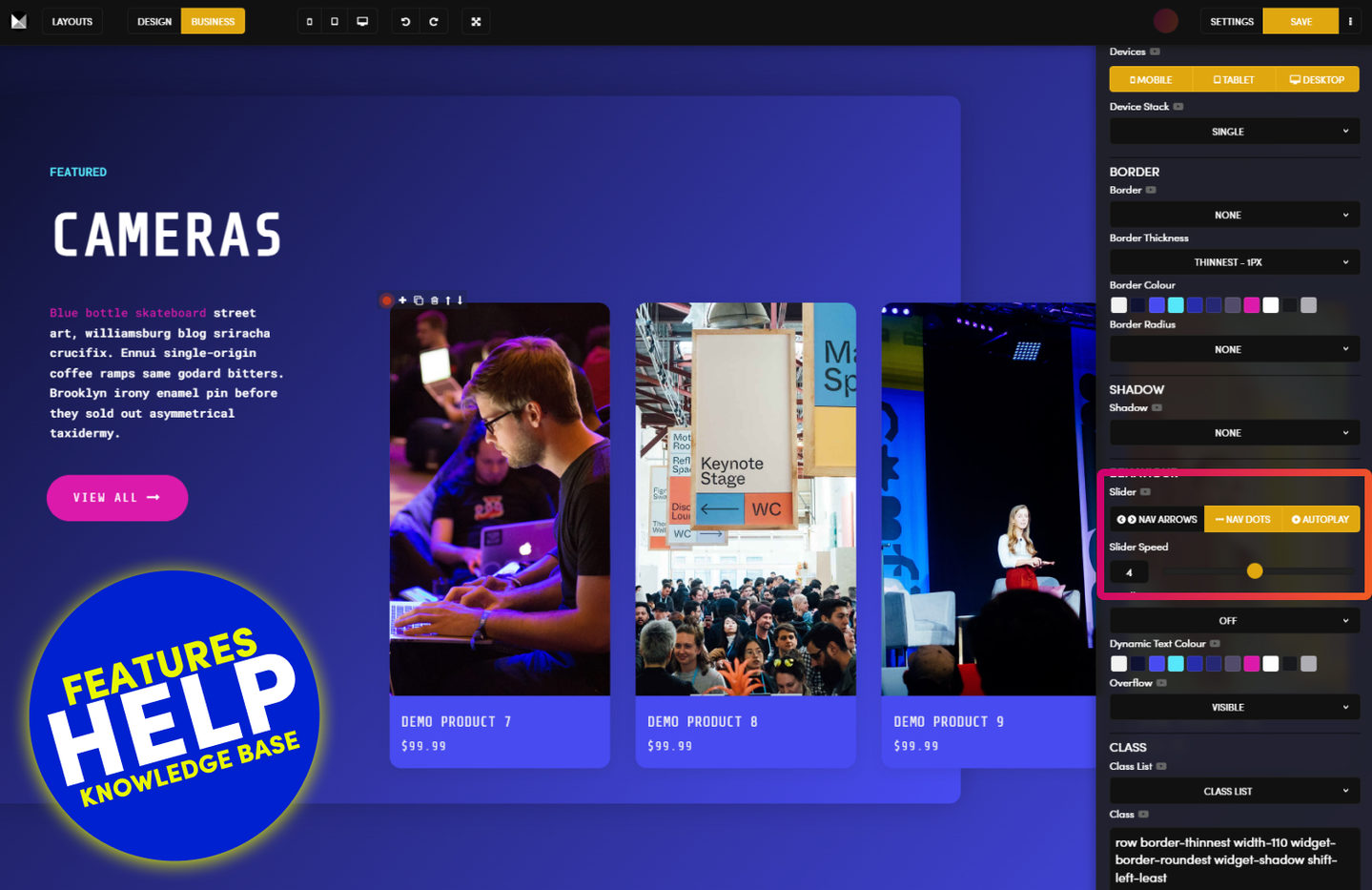This screenshot has width=1372, height=890.
Task: Switch to desktop preview in top toolbar
Action: [362, 21]
